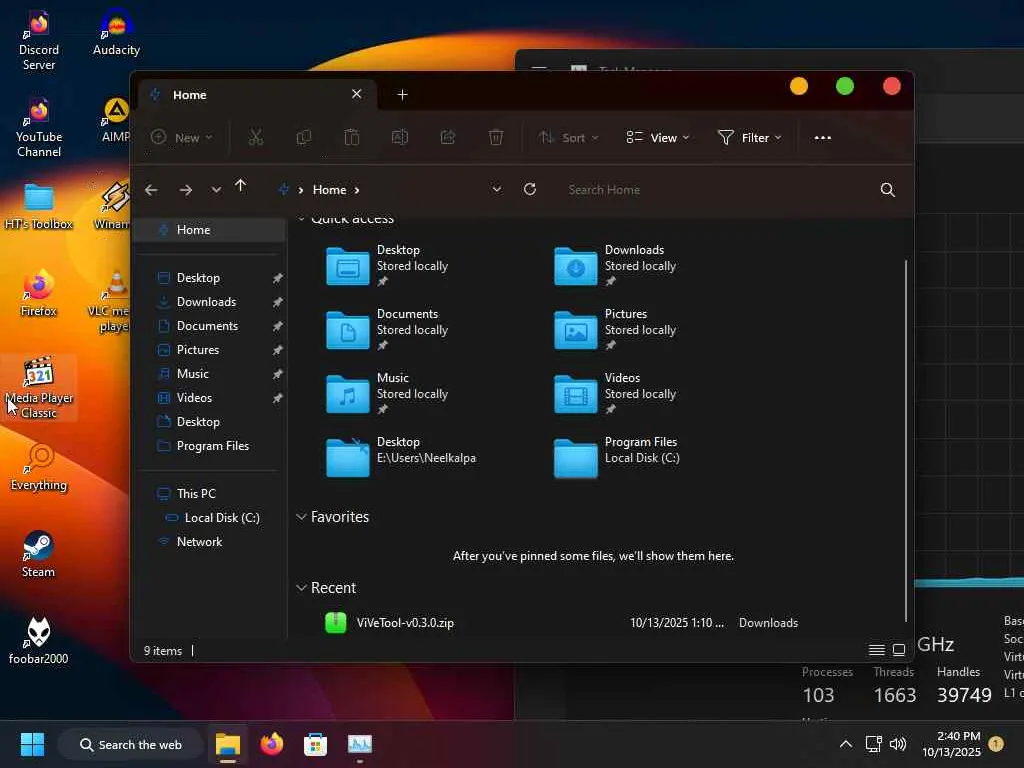Switch to details view in status bar
This screenshot has height=768, width=1024.
pos(876,650)
